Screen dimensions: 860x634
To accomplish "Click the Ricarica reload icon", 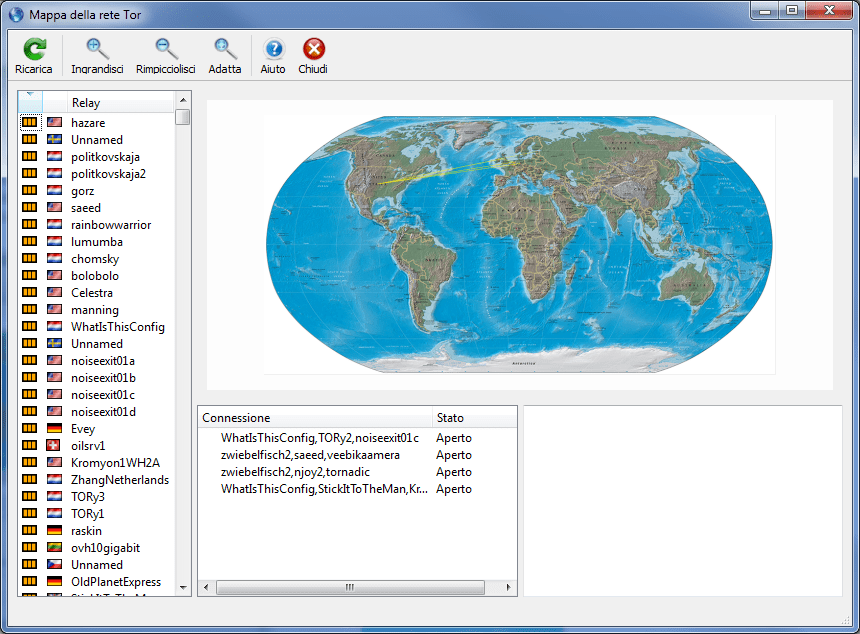I will (34, 49).
